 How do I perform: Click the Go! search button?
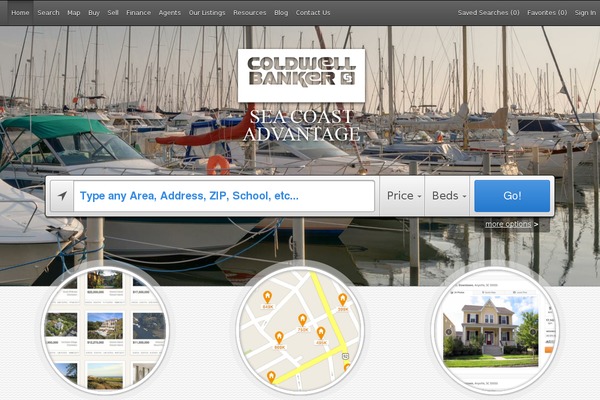pos(512,196)
